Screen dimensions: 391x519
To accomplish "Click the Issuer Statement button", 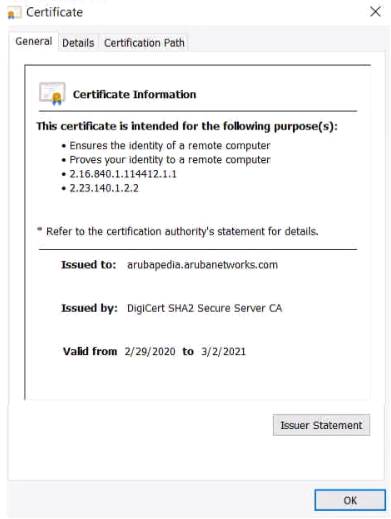I will pos(321,425).
